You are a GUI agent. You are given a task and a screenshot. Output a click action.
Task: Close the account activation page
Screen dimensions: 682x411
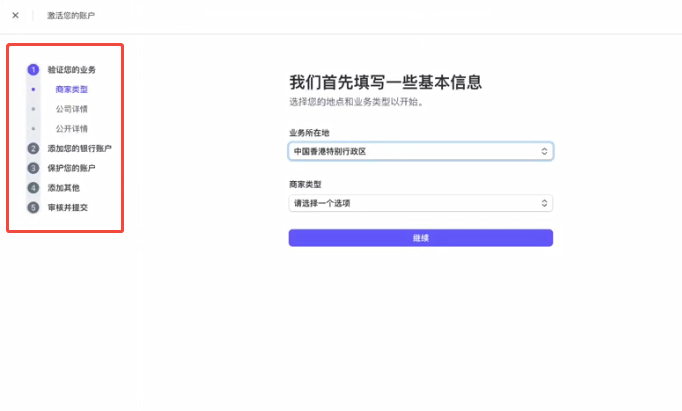point(15,16)
